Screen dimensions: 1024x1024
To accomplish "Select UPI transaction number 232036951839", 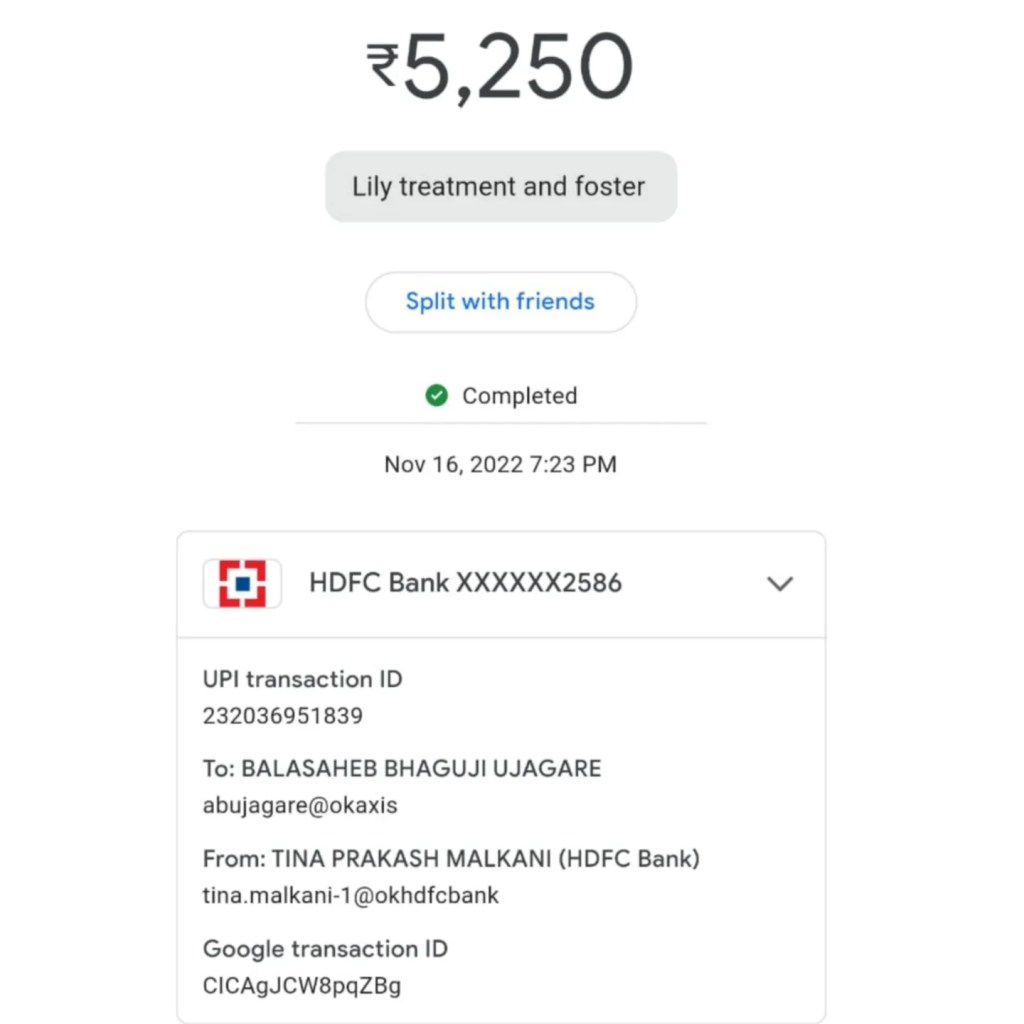I will (x=282, y=716).
